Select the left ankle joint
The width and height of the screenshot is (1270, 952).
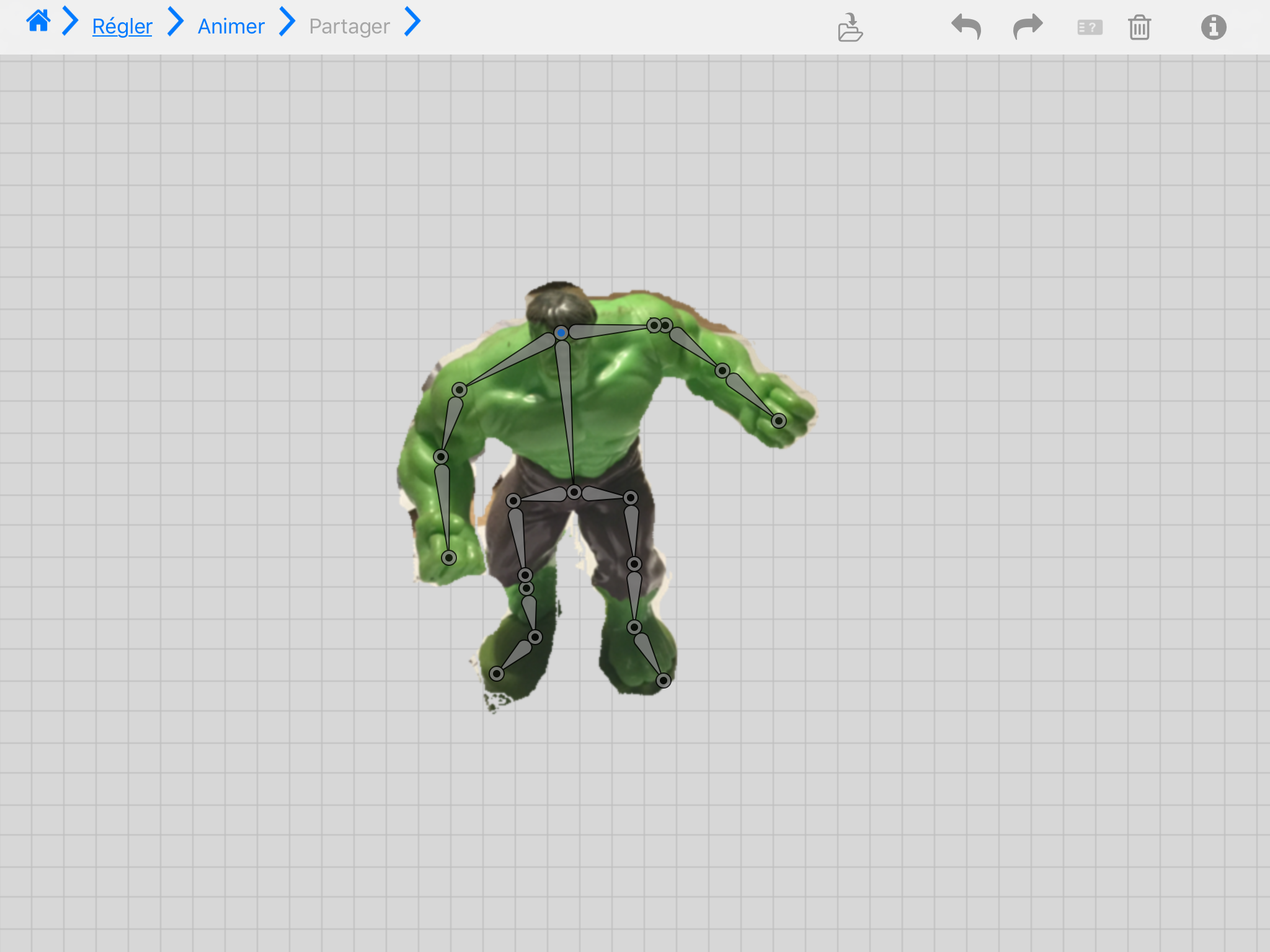(535, 637)
